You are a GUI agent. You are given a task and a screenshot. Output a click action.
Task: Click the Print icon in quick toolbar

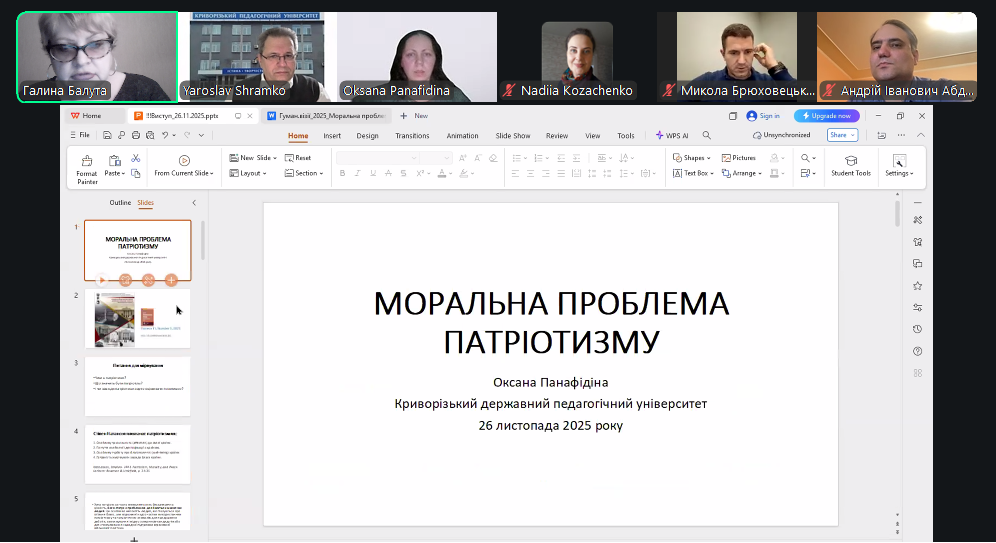(135, 135)
